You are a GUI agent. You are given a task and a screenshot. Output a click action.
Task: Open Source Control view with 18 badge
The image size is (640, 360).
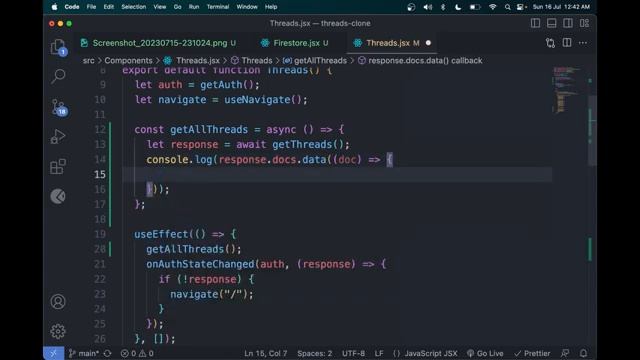[58, 107]
